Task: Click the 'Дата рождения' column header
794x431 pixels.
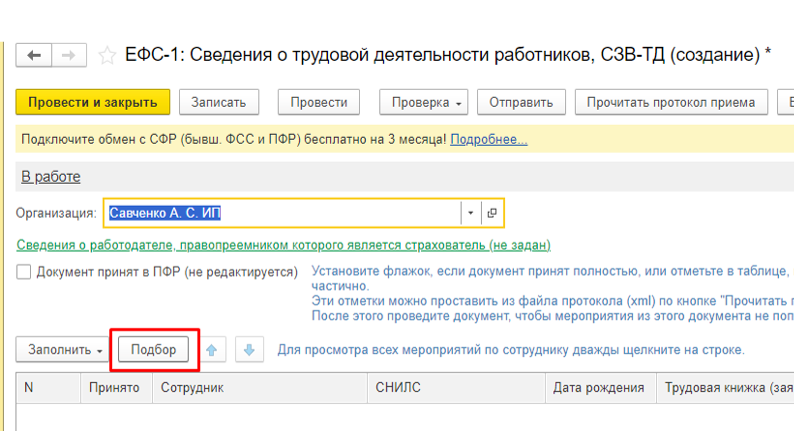Action: (x=601, y=388)
